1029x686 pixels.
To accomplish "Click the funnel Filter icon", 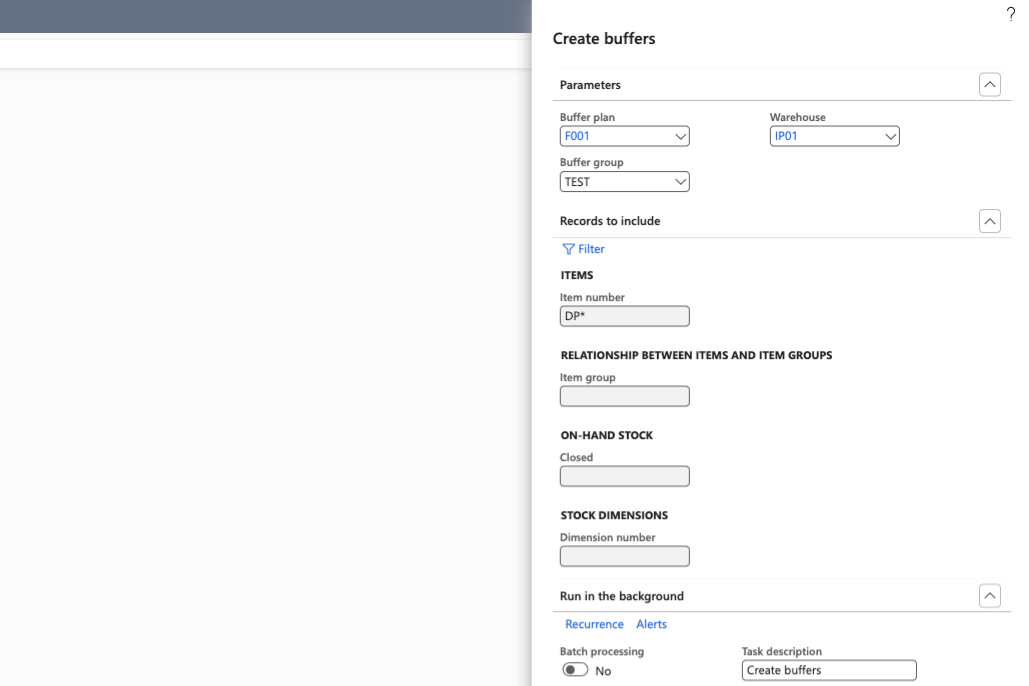I will [568, 249].
